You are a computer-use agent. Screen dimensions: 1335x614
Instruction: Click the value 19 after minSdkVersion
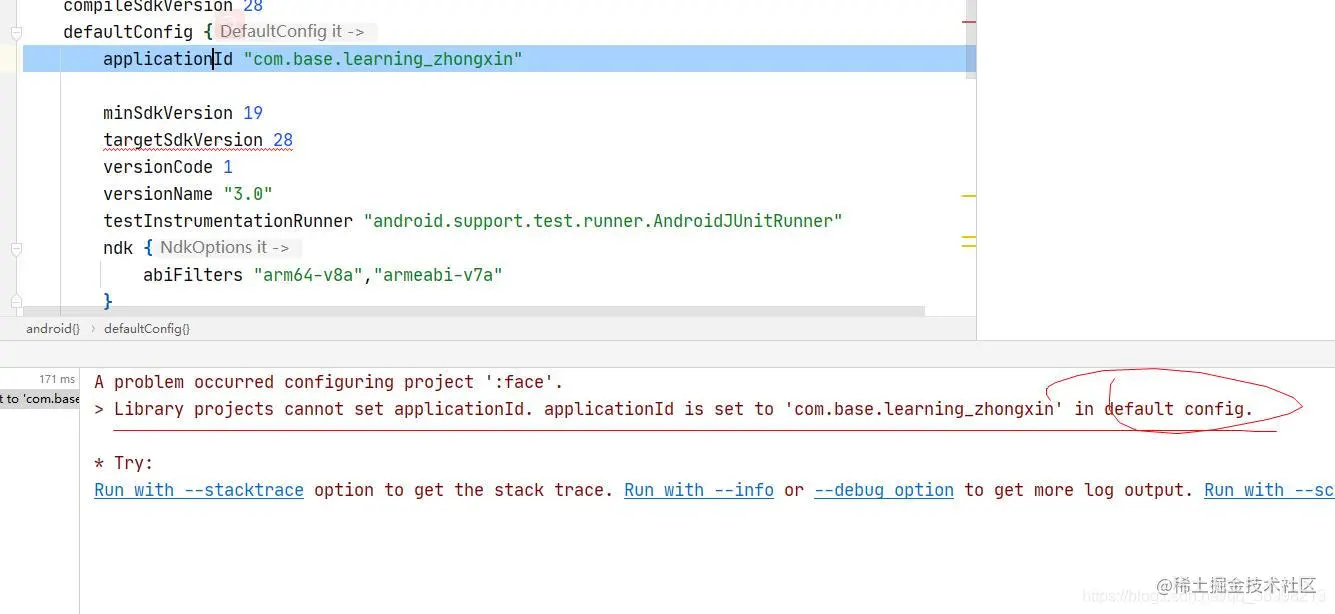(253, 113)
